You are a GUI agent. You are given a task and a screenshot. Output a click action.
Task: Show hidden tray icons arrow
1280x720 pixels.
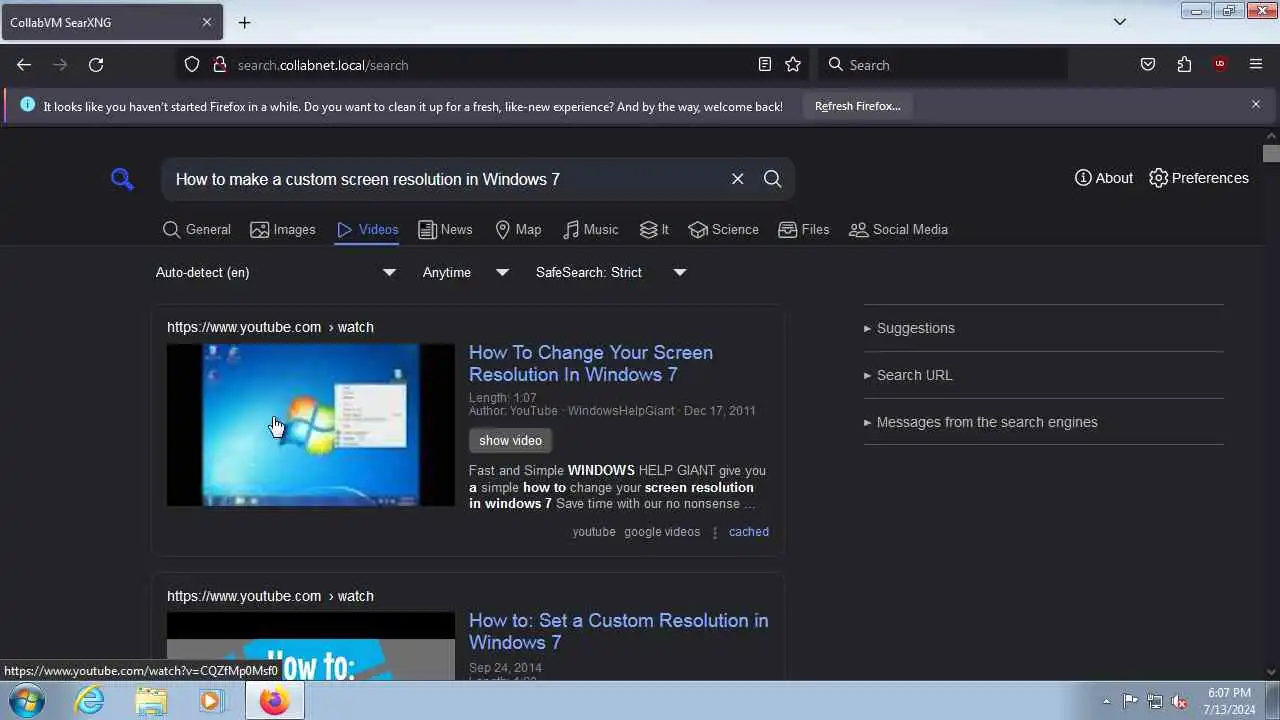tap(1106, 701)
